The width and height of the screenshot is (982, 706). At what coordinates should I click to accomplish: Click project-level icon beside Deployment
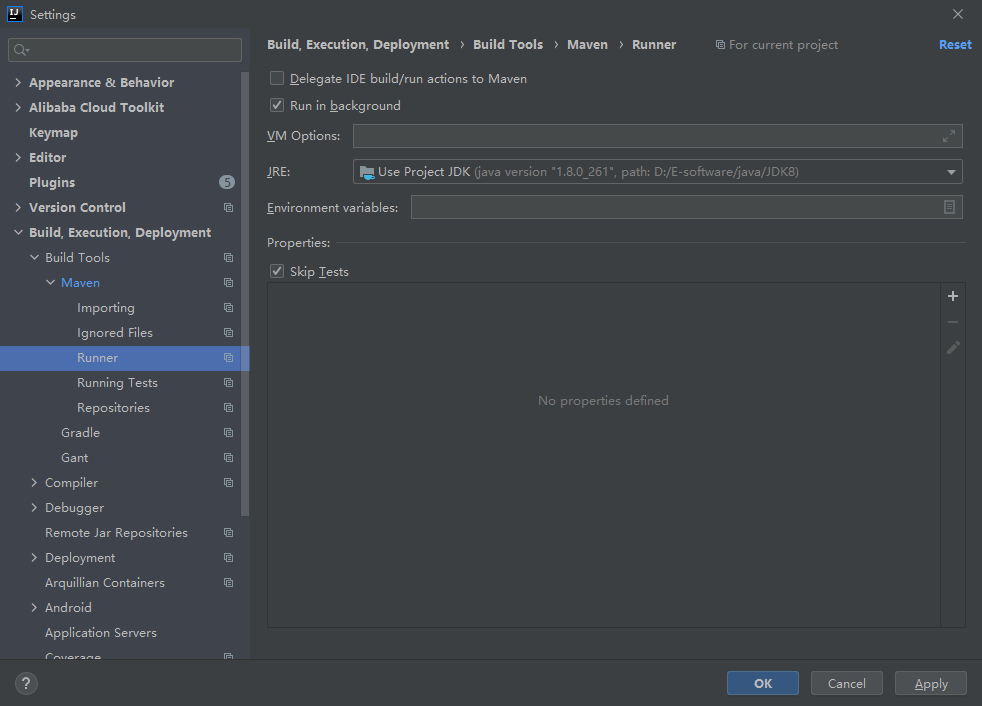pyautogui.click(x=229, y=558)
